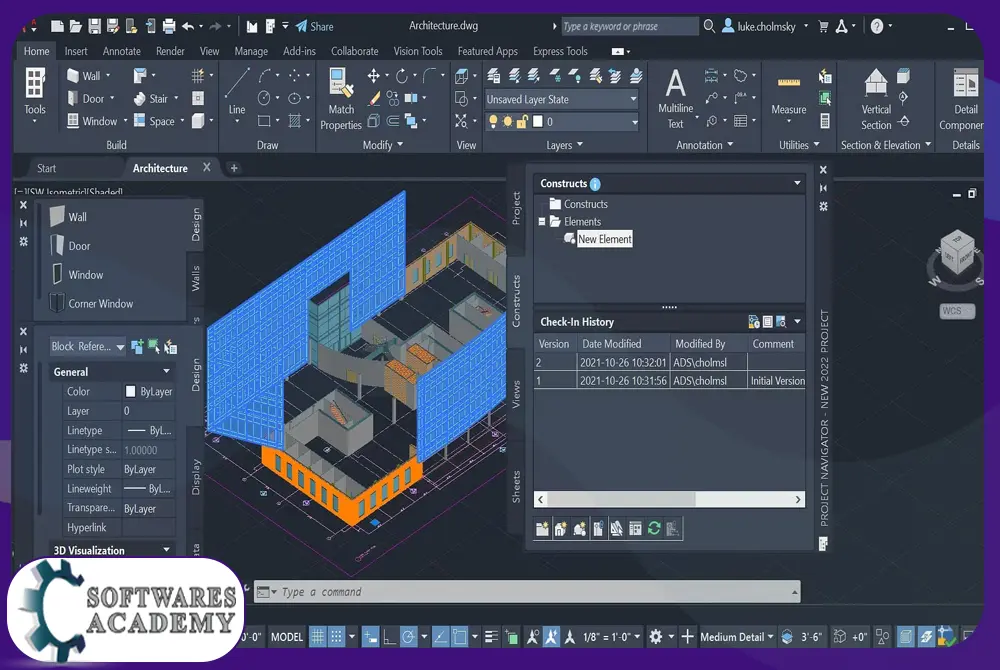Screen dimensions: 1000x670
Task: Collapse the Elements tree folder
Action: 542,222
